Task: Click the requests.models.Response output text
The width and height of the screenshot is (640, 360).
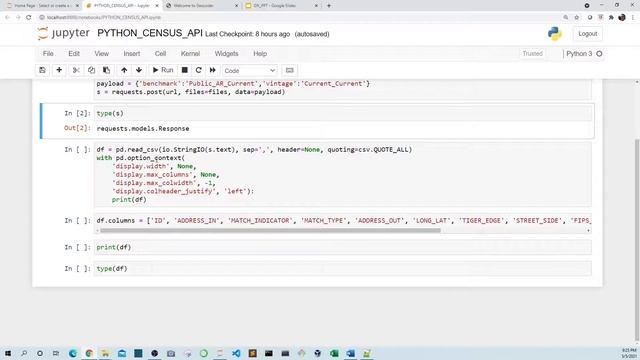Action: (x=143, y=129)
